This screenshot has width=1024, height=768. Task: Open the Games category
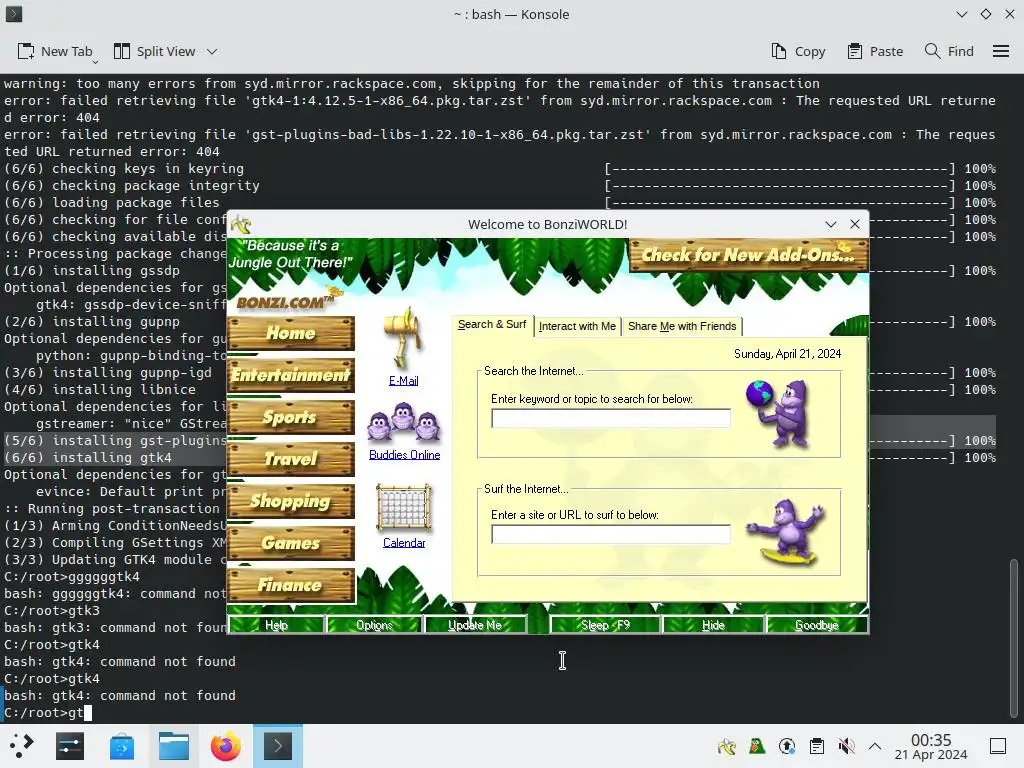pyautogui.click(x=291, y=543)
